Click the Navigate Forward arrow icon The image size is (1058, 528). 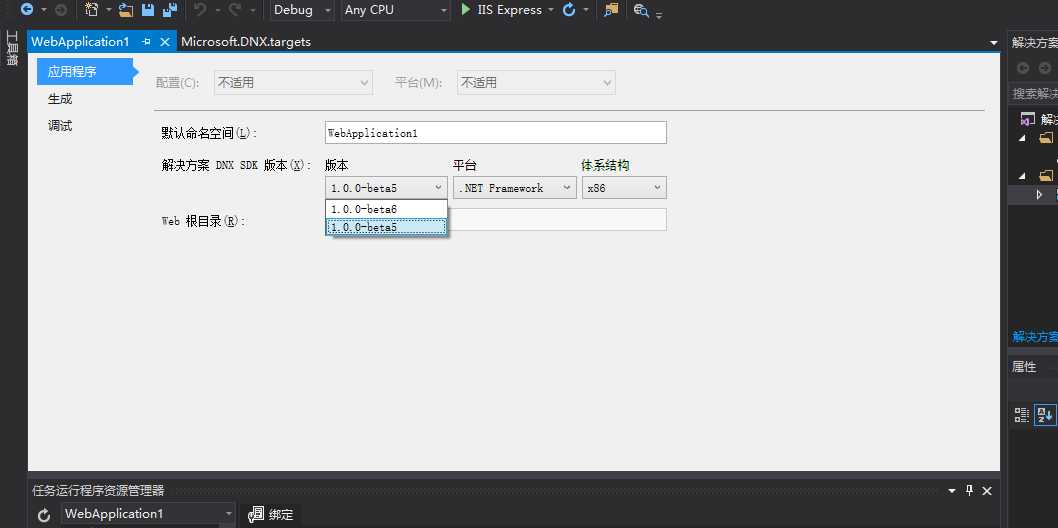[x=60, y=9]
